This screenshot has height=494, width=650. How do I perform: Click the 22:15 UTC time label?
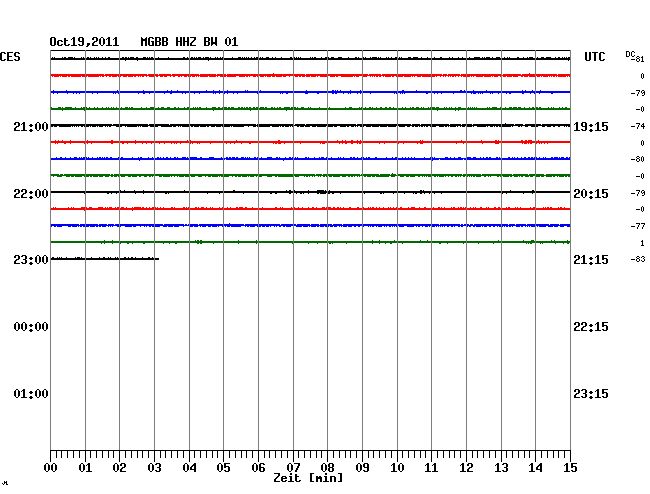pyautogui.click(x=591, y=327)
